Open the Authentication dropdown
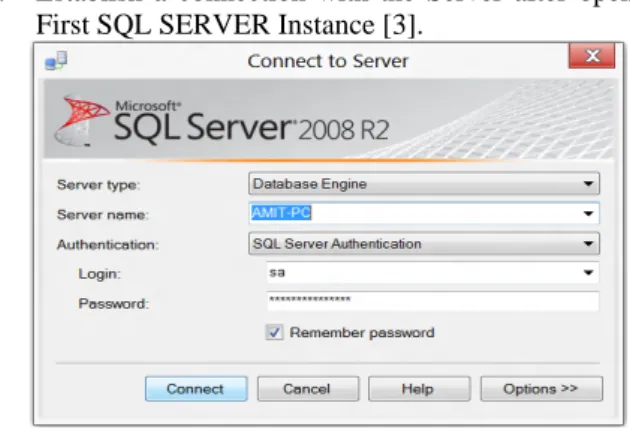This screenshot has width=630, height=430. [x=424, y=244]
